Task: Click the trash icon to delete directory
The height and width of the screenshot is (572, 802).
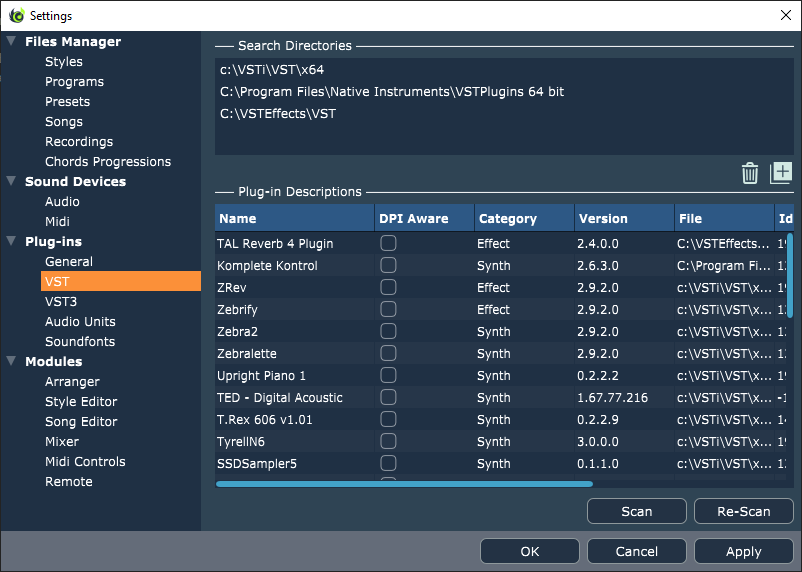Action: 750,173
